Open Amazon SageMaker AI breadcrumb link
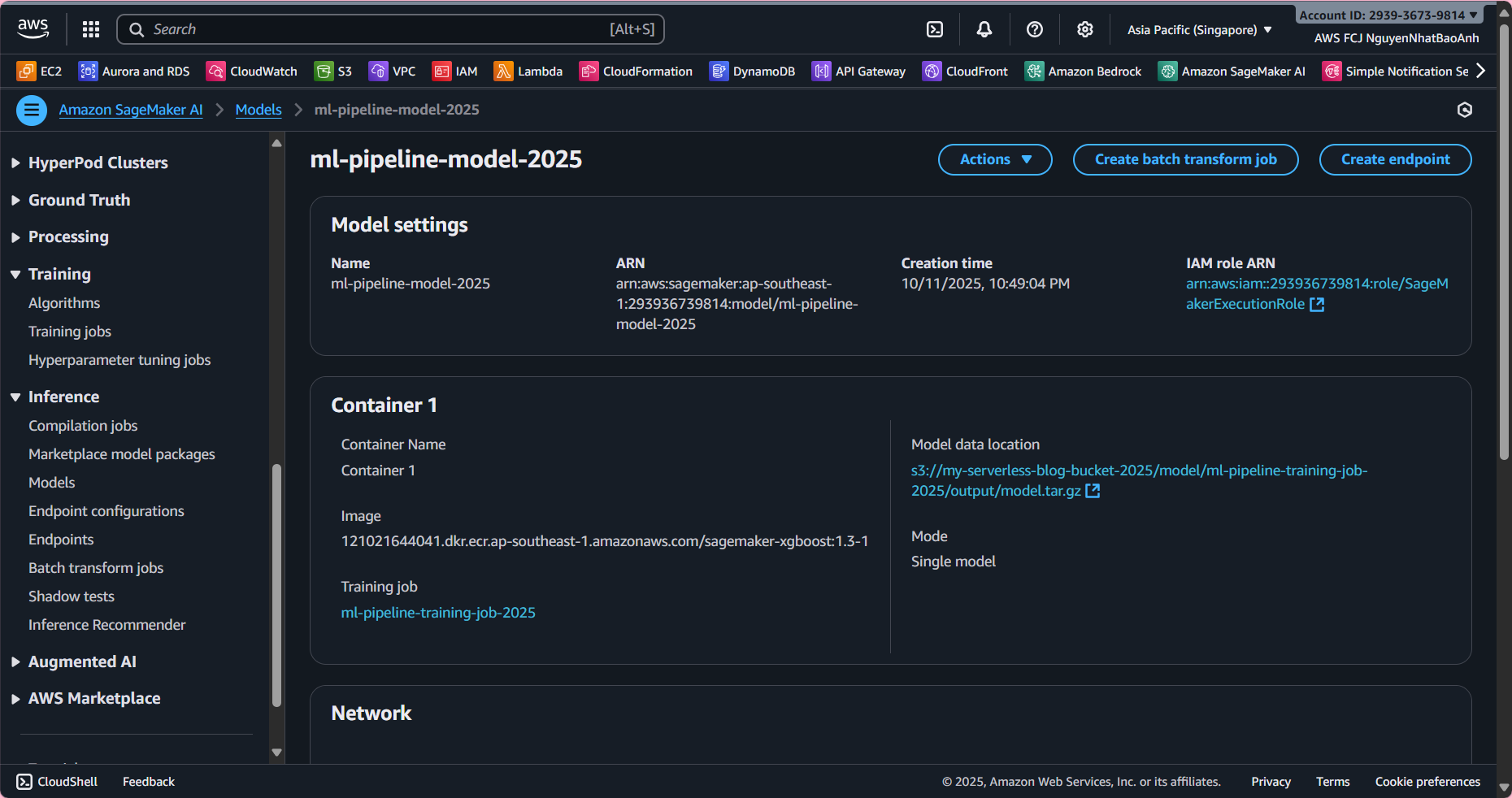This screenshot has width=1512, height=798. point(131,110)
